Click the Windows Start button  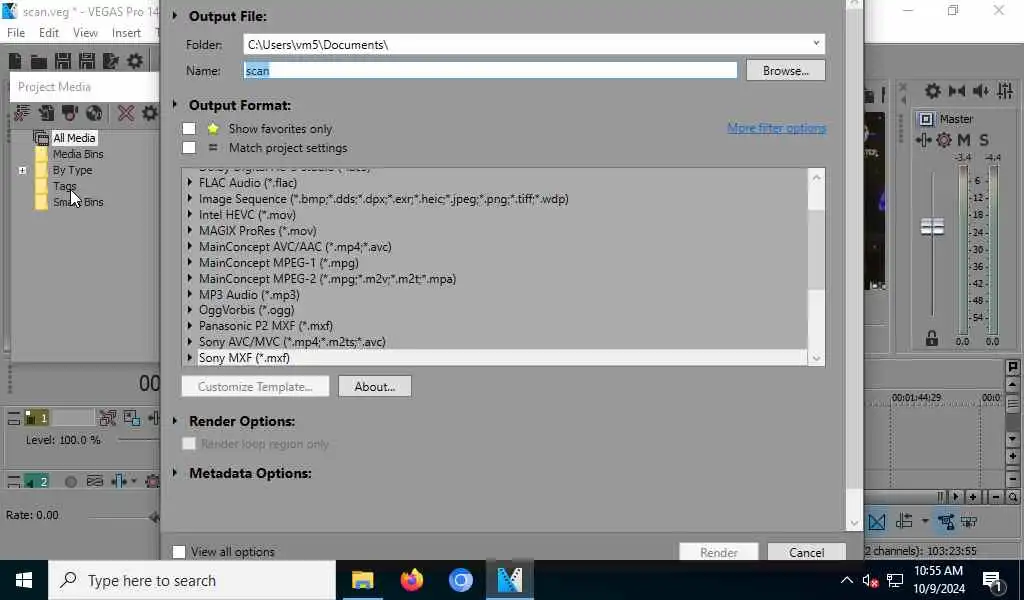(x=24, y=580)
